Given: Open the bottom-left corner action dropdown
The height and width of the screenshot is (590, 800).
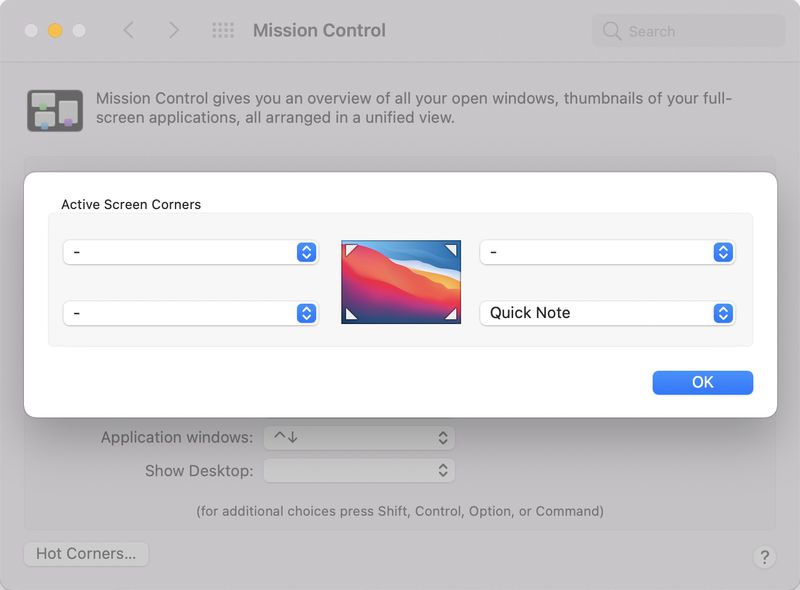Looking at the screenshot, I should click(190, 313).
